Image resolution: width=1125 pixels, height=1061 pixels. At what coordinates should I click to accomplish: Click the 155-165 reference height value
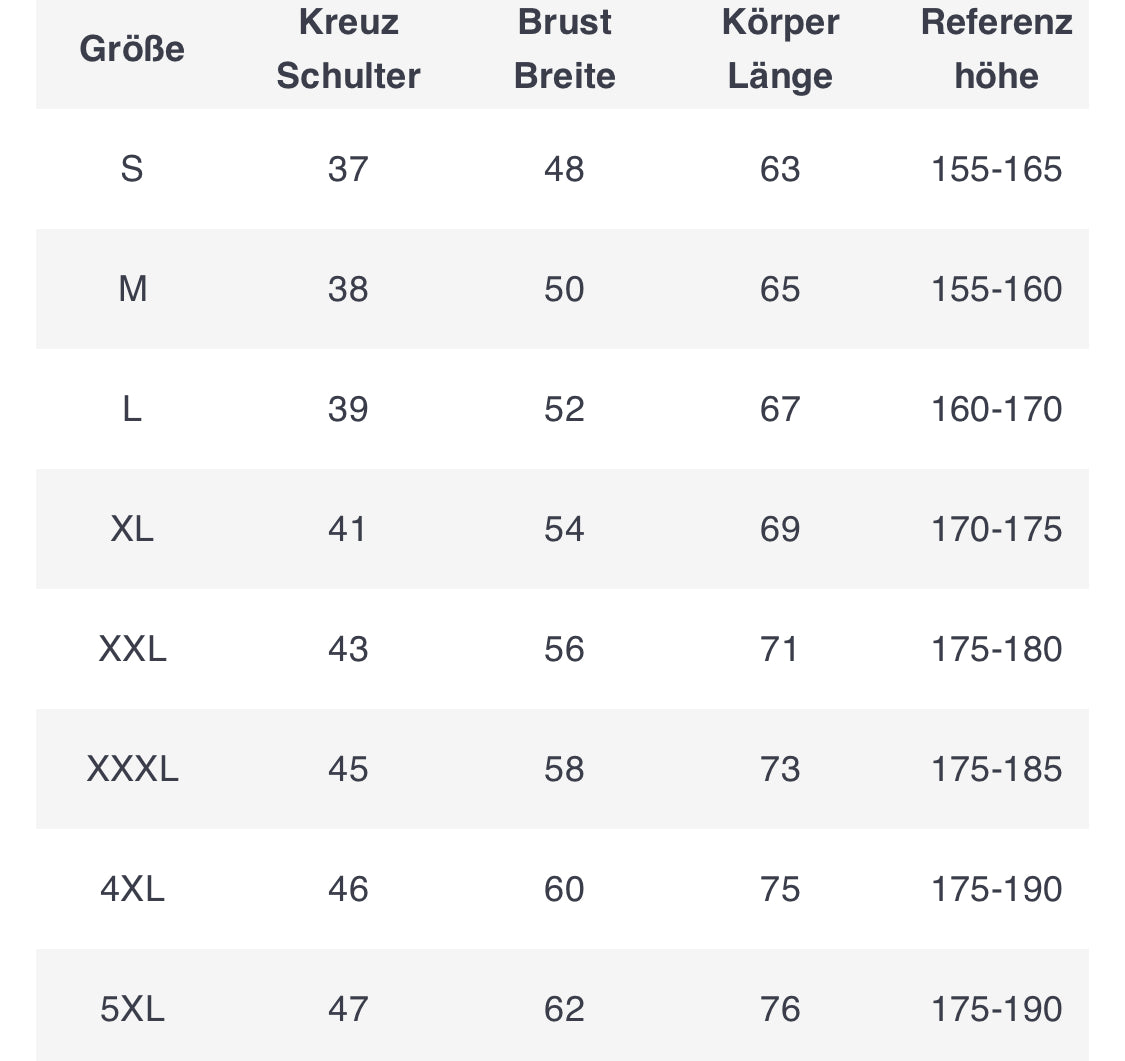pyautogui.click(x=996, y=169)
